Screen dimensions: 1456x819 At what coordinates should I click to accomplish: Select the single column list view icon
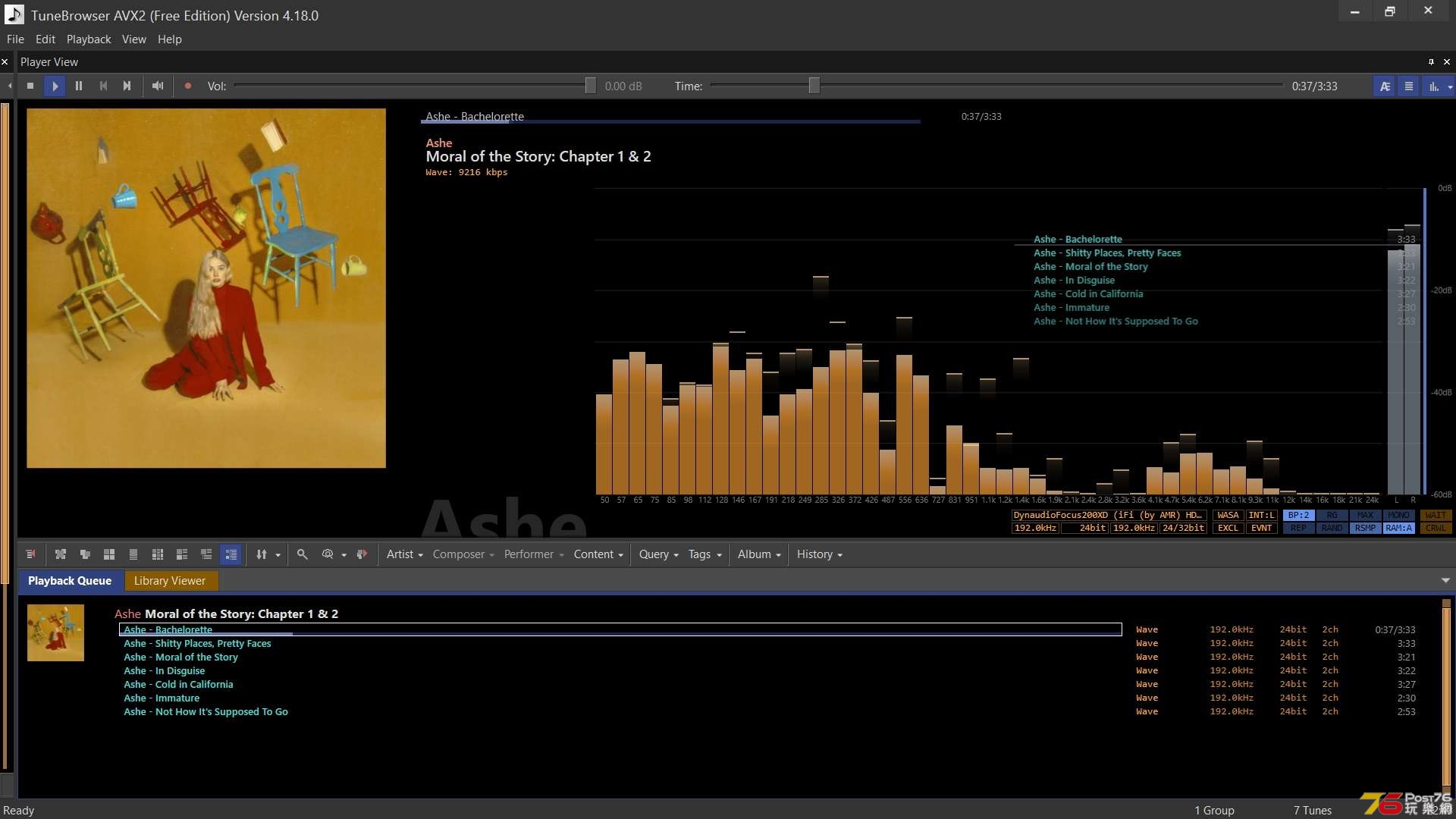[x=133, y=554]
